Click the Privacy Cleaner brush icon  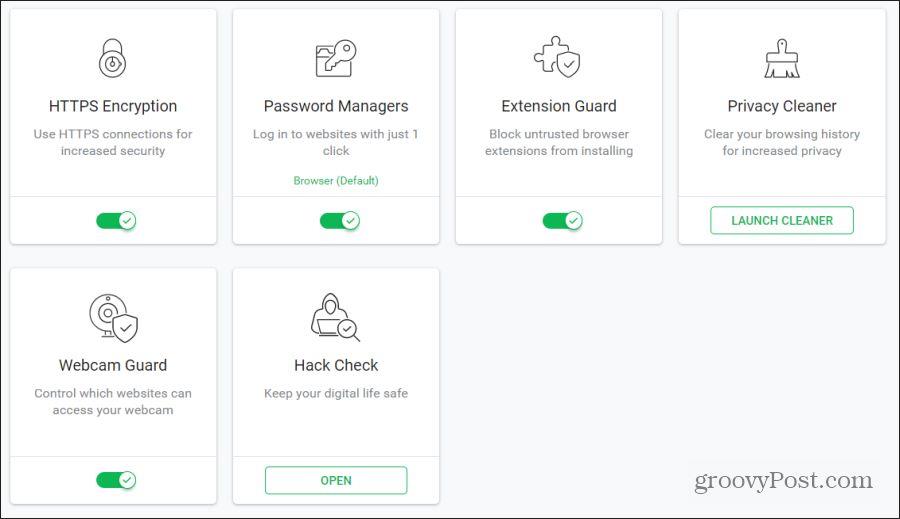click(x=782, y=58)
